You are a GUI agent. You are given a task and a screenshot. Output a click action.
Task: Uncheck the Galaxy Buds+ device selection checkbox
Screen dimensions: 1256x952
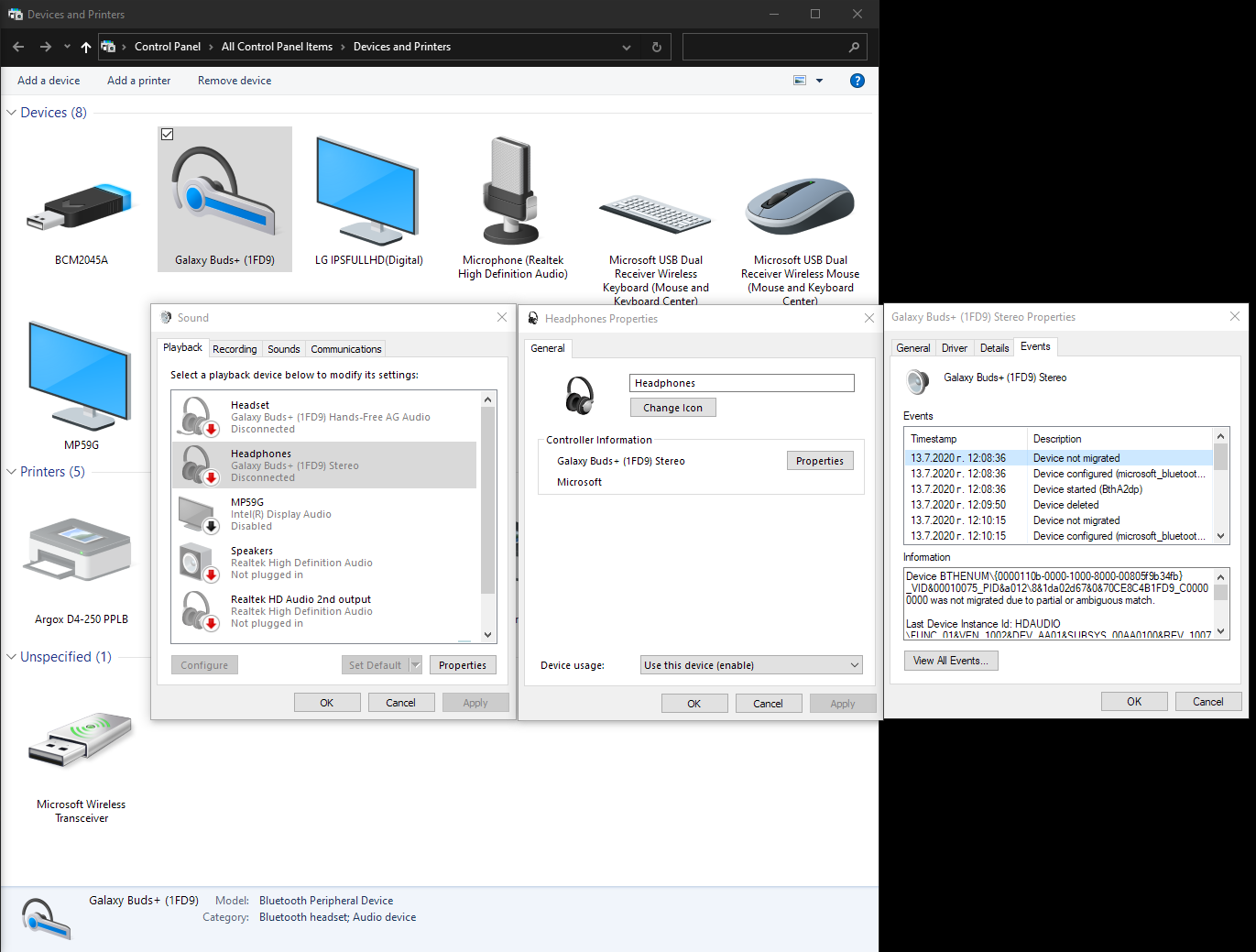[x=167, y=134]
